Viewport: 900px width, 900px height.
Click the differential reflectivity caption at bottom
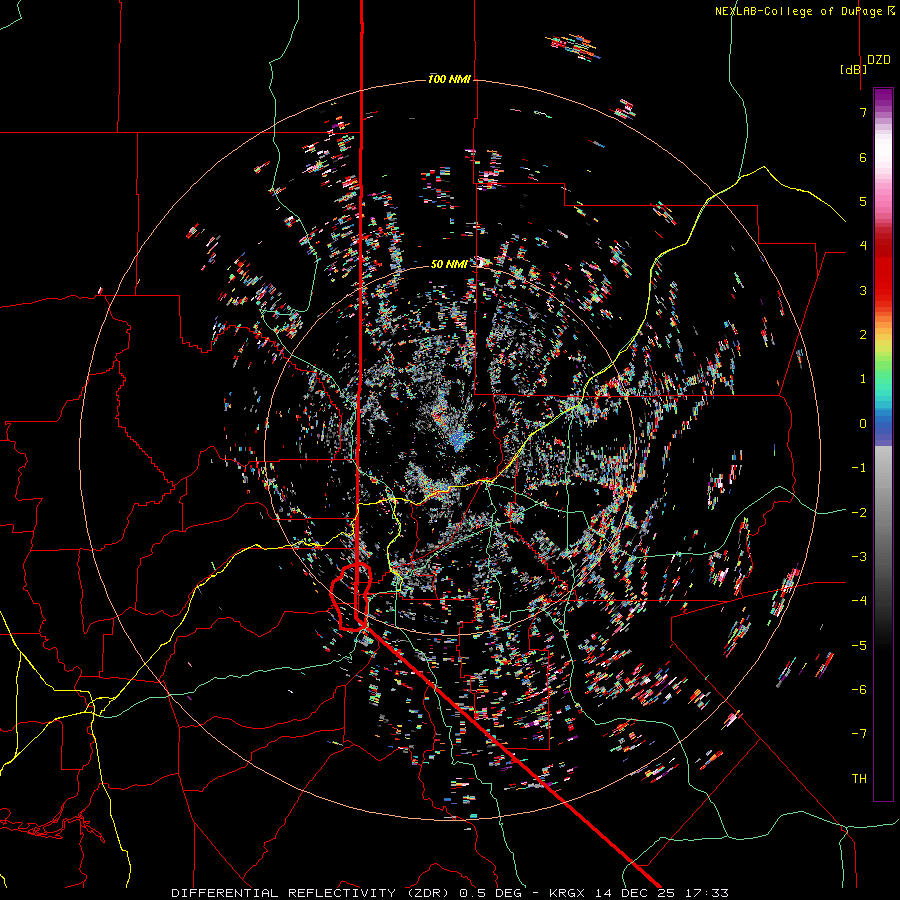(450, 893)
